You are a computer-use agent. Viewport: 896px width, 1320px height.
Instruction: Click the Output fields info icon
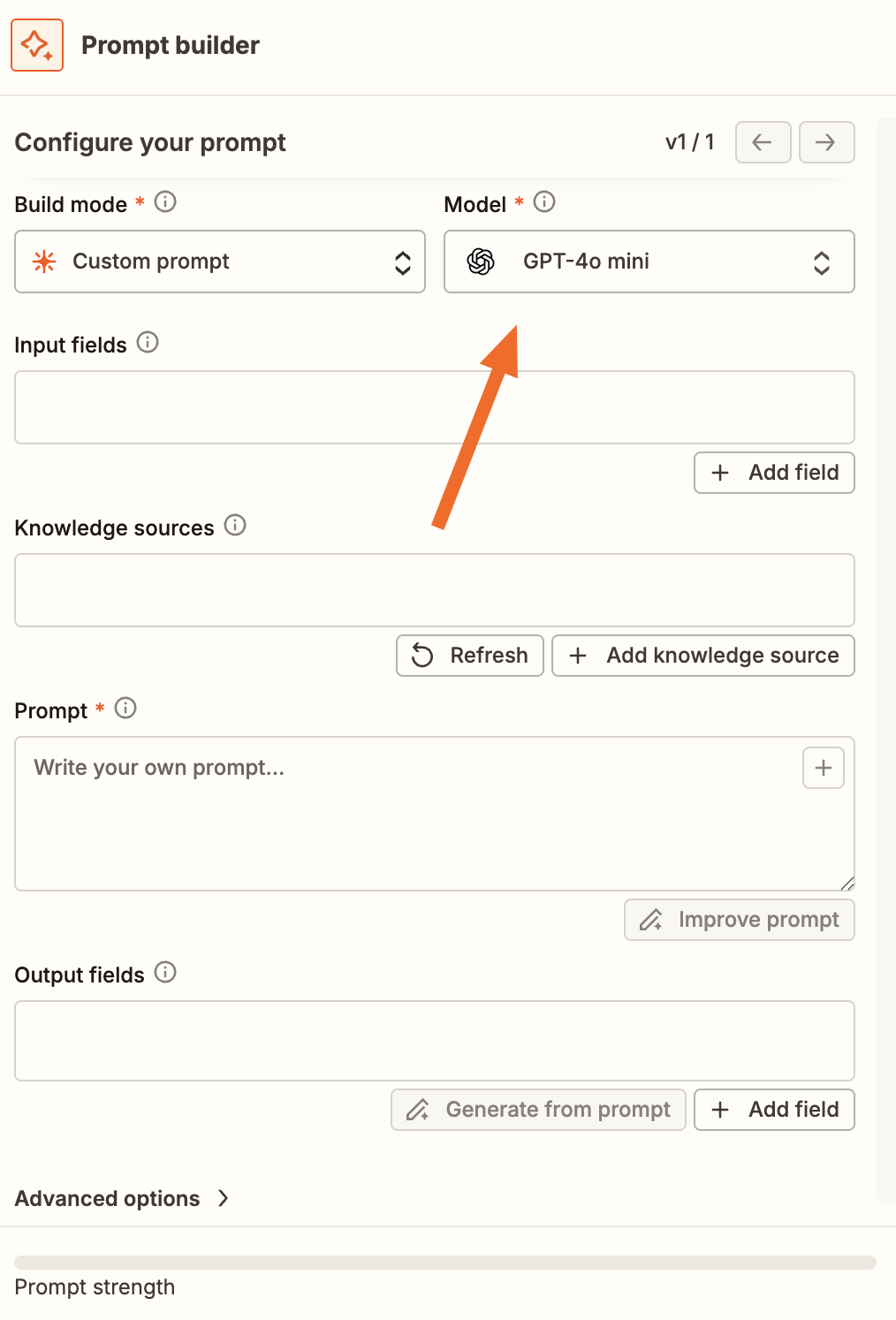[165, 973]
